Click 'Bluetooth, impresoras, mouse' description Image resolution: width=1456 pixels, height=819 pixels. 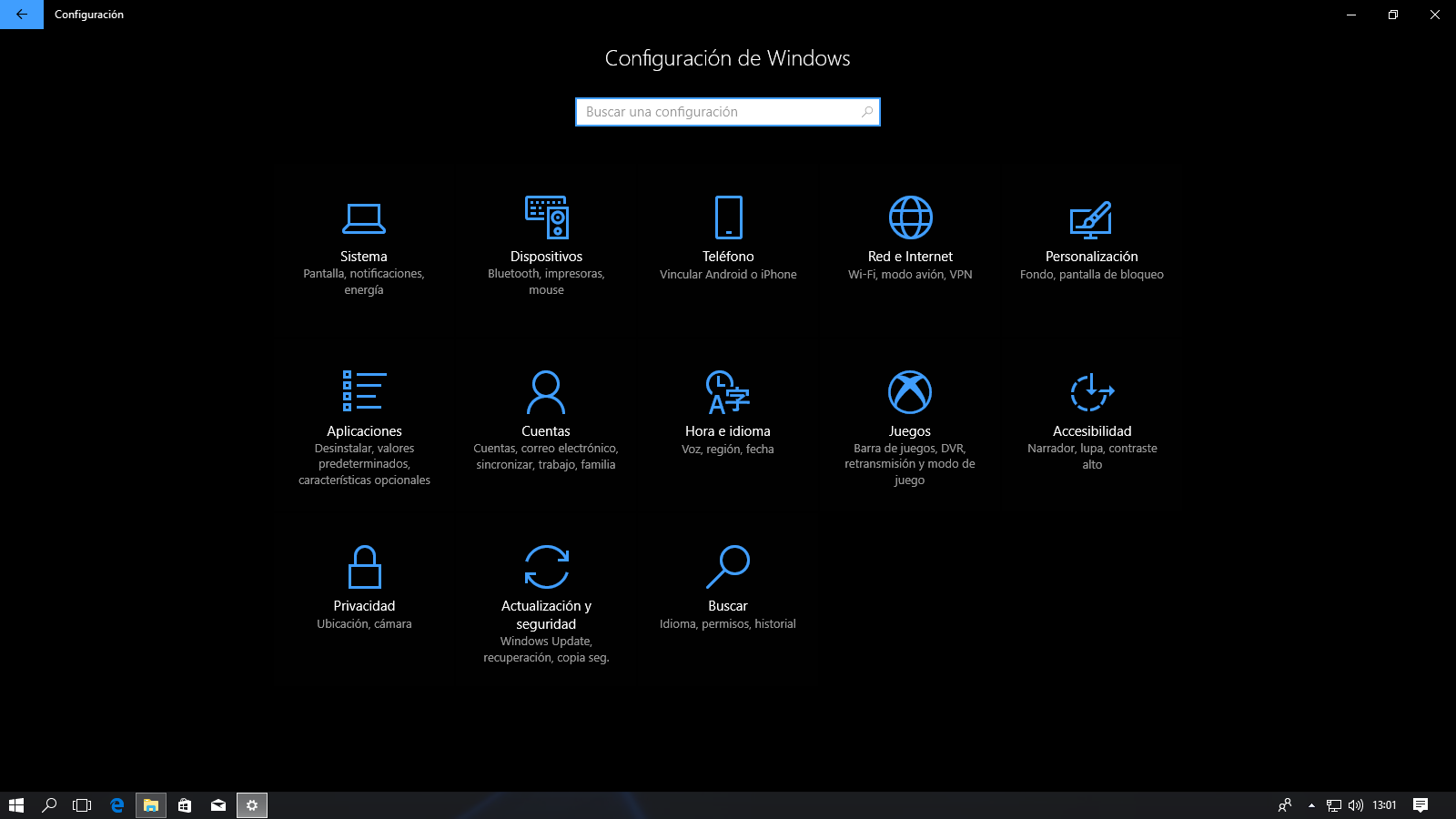546,282
